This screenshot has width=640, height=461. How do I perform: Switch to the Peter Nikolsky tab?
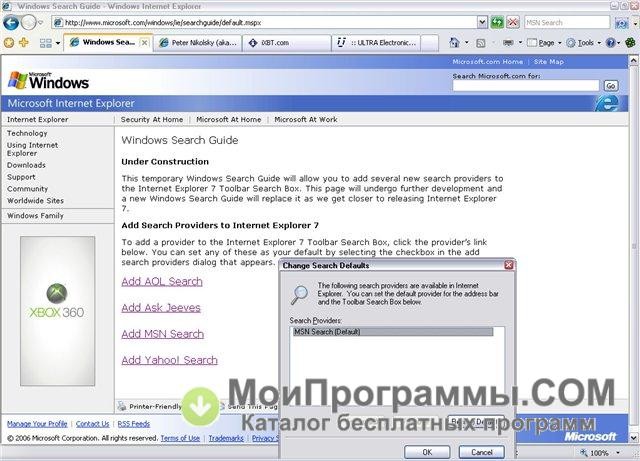click(198, 43)
